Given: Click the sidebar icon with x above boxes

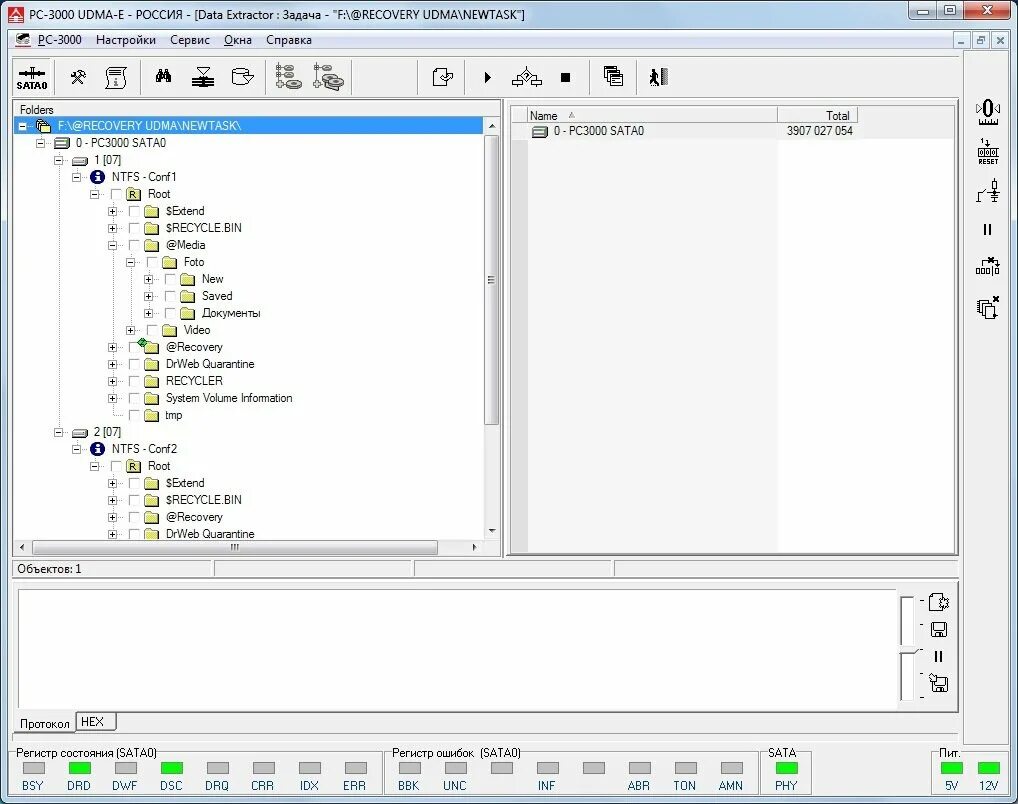Looking at the screenshot, I should 987,266.
